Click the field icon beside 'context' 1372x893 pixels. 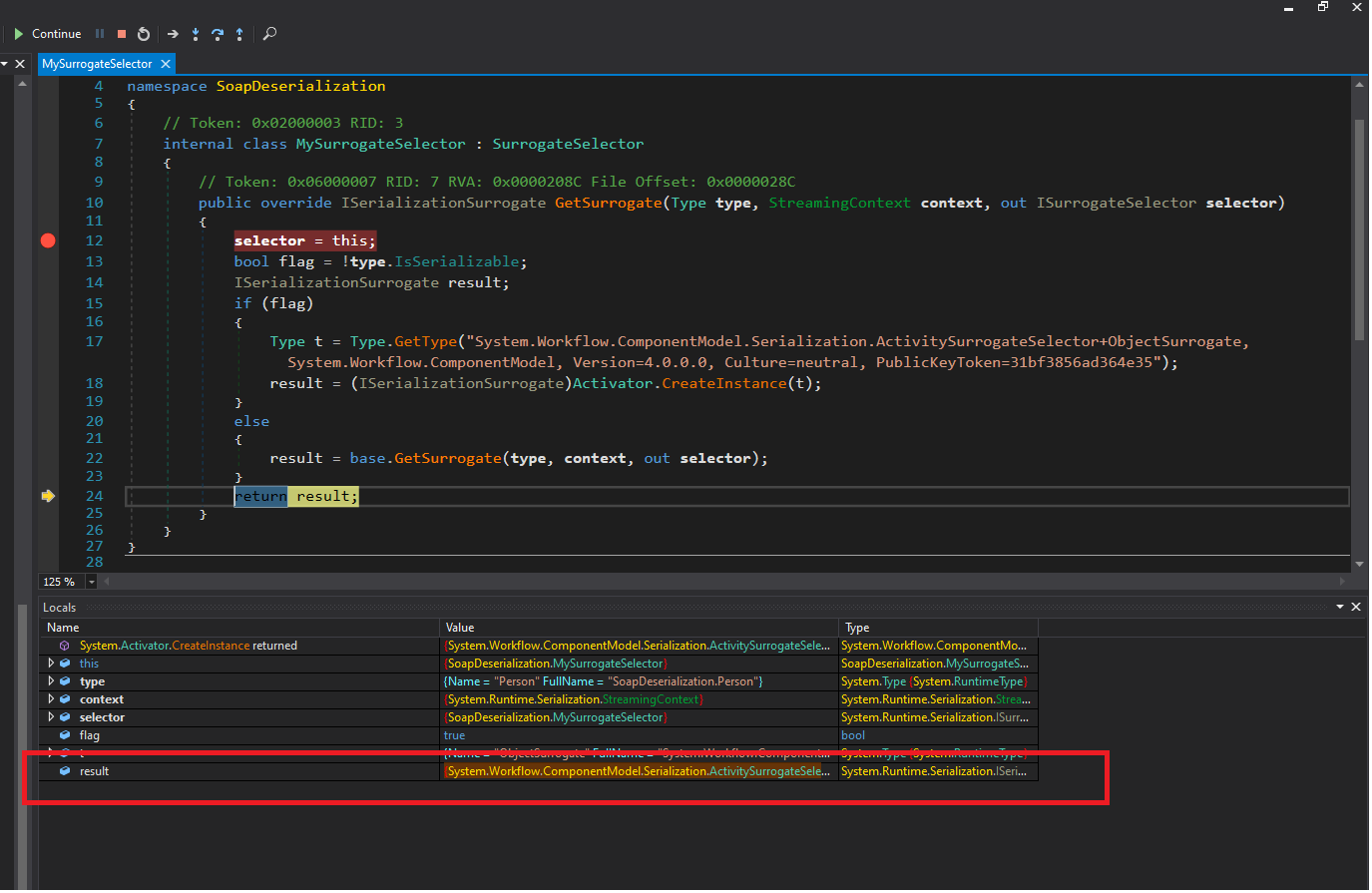coord(65,699)
